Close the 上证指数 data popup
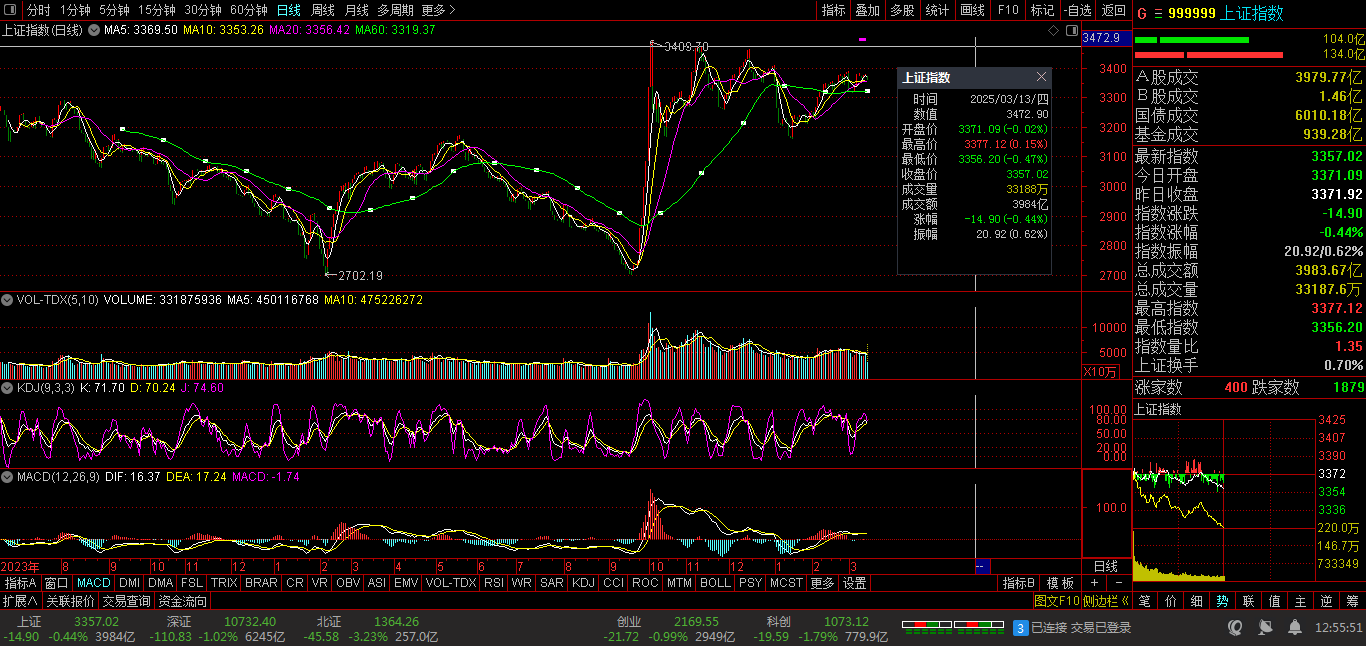Screen dimensions: 1366x646 [1041, 77]
